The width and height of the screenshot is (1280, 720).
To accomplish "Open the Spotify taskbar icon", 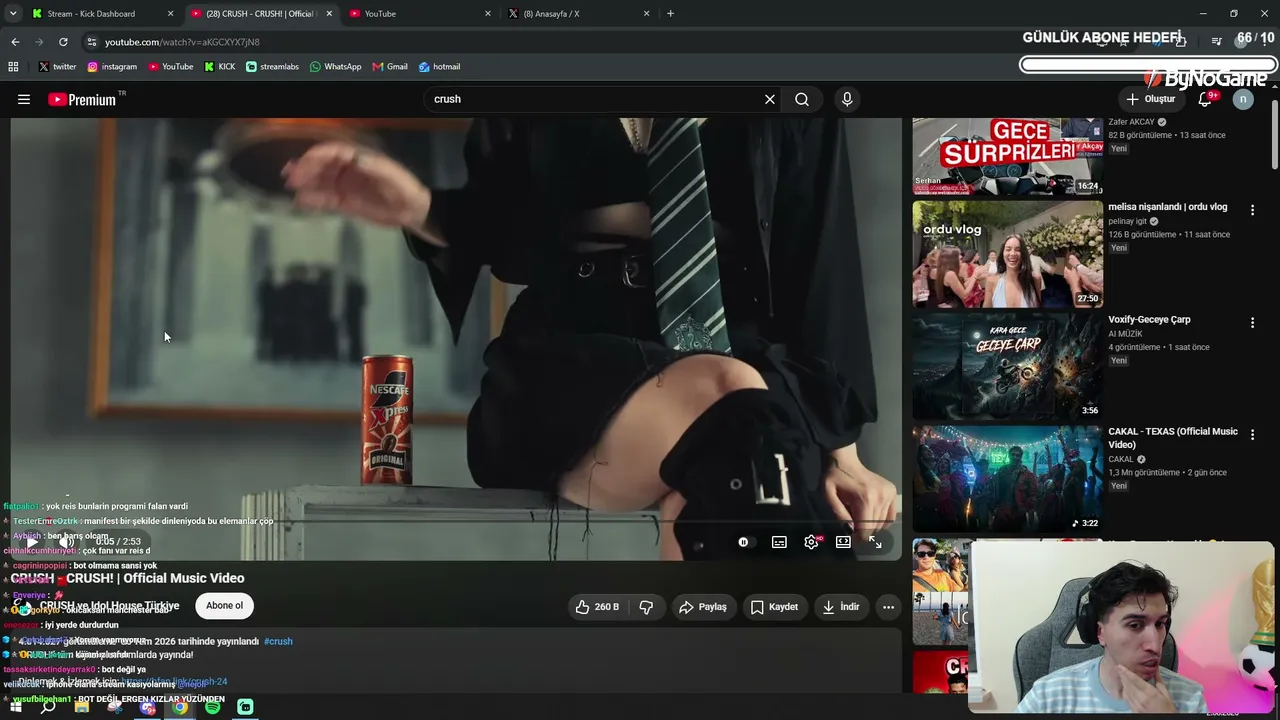I will click(213, 707).
